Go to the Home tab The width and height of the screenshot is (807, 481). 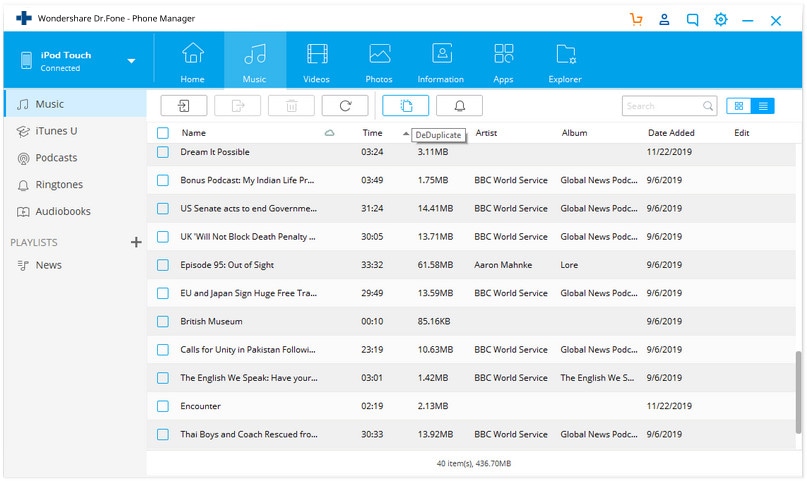[192, 62]
